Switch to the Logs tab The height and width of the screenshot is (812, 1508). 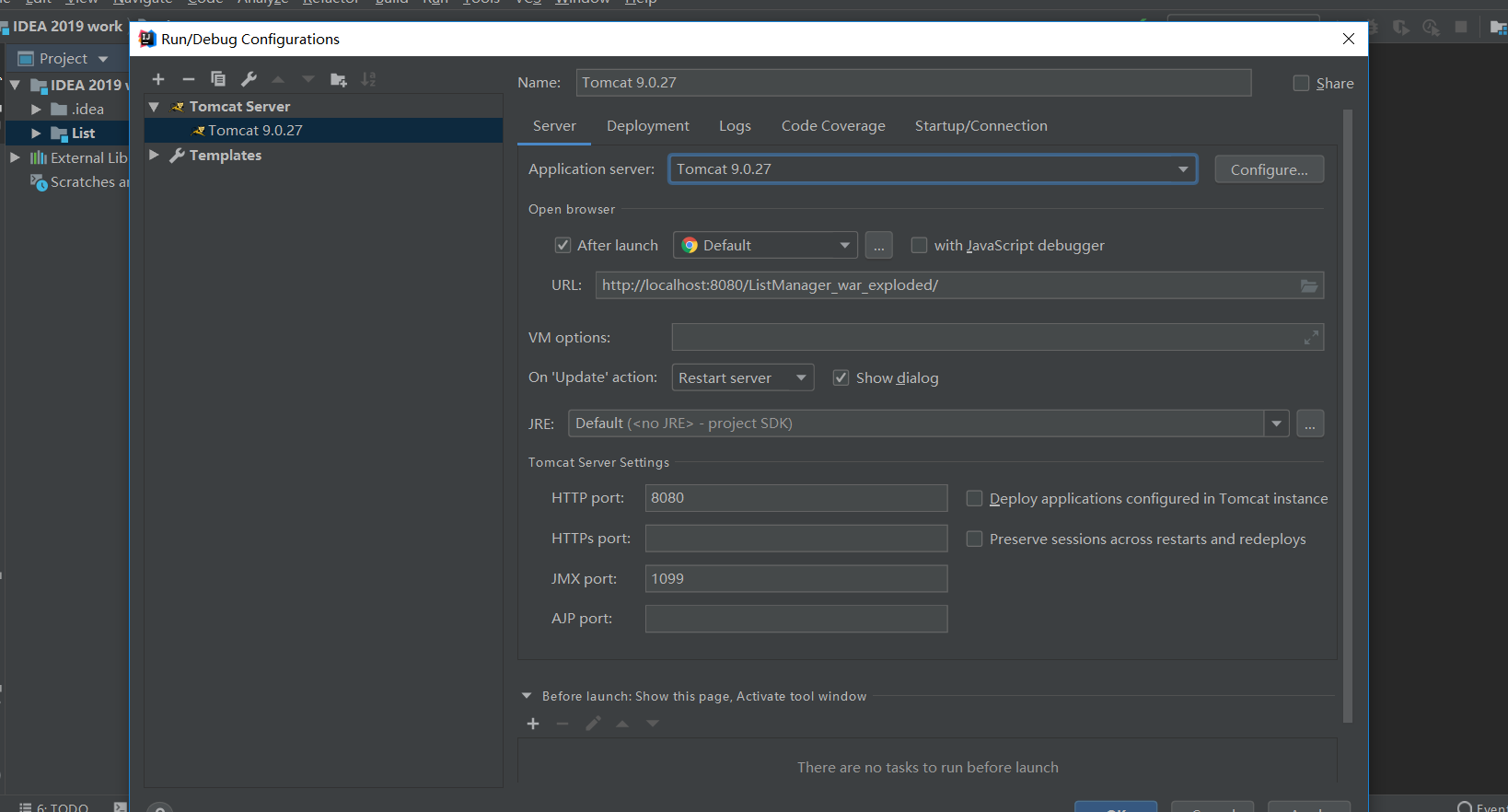click(x=735, y=126)
